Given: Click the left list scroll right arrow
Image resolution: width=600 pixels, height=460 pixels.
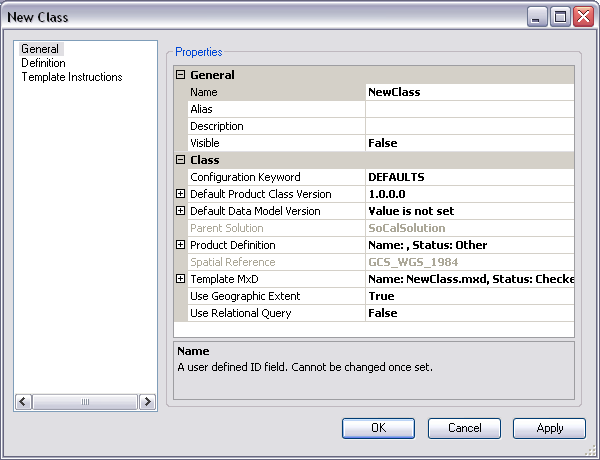Looking at the screenshot, I should pos(148,402).
